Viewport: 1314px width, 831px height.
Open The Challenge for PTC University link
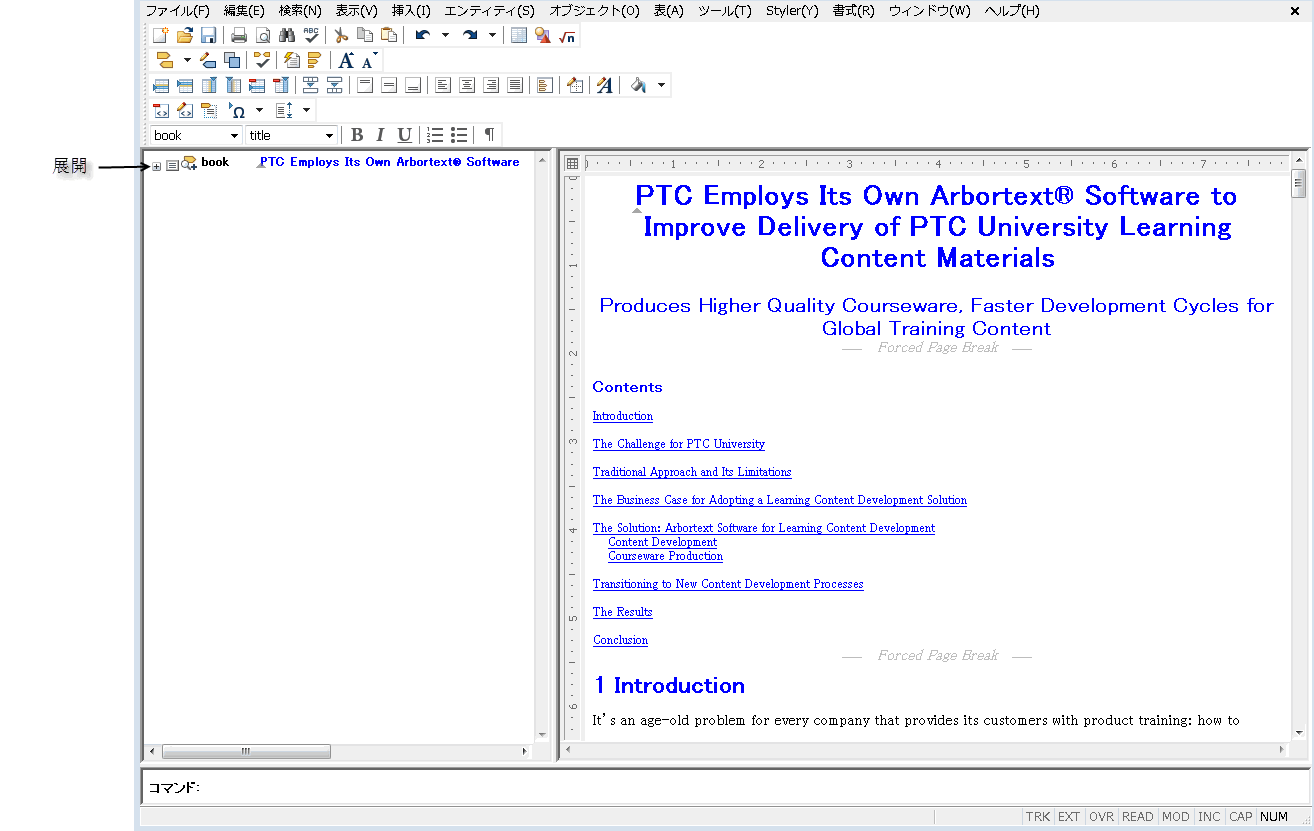[678, 444]
